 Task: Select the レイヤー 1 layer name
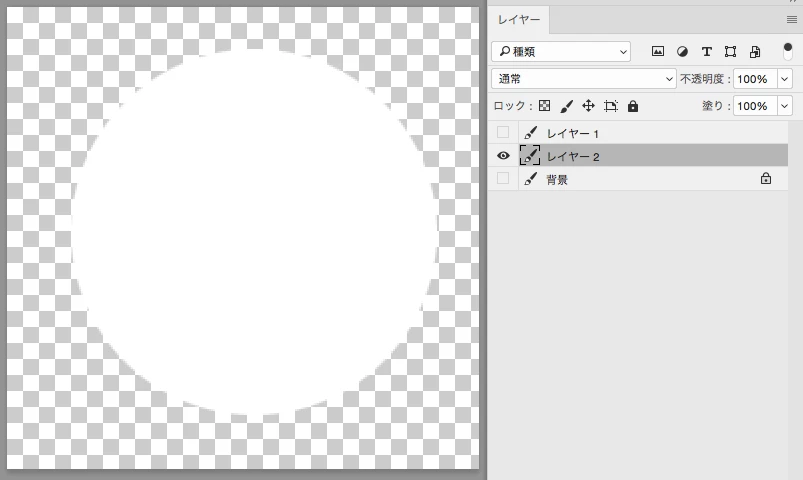click(x=573, y=134)
